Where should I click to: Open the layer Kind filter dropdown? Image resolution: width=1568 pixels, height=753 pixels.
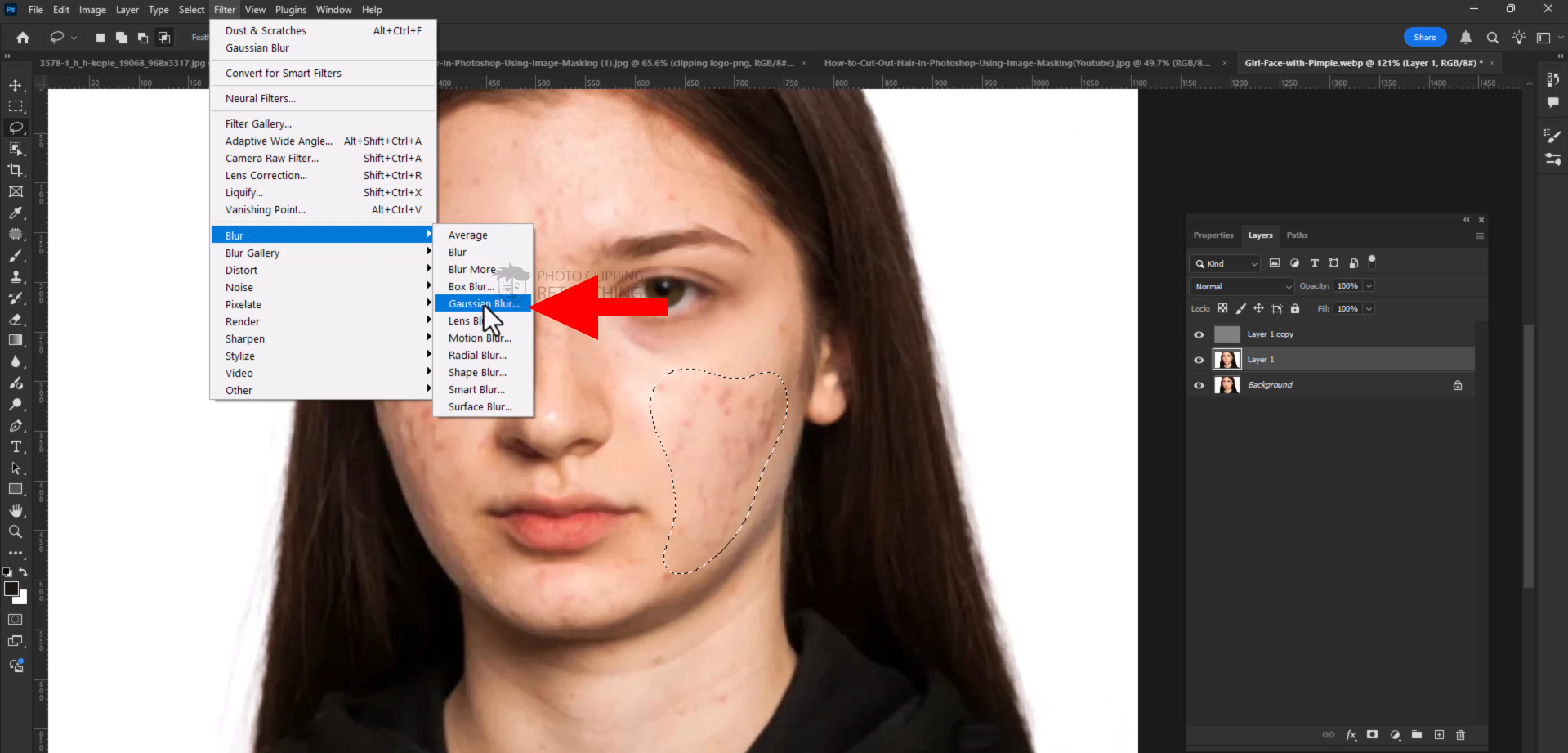point(1226,263)
